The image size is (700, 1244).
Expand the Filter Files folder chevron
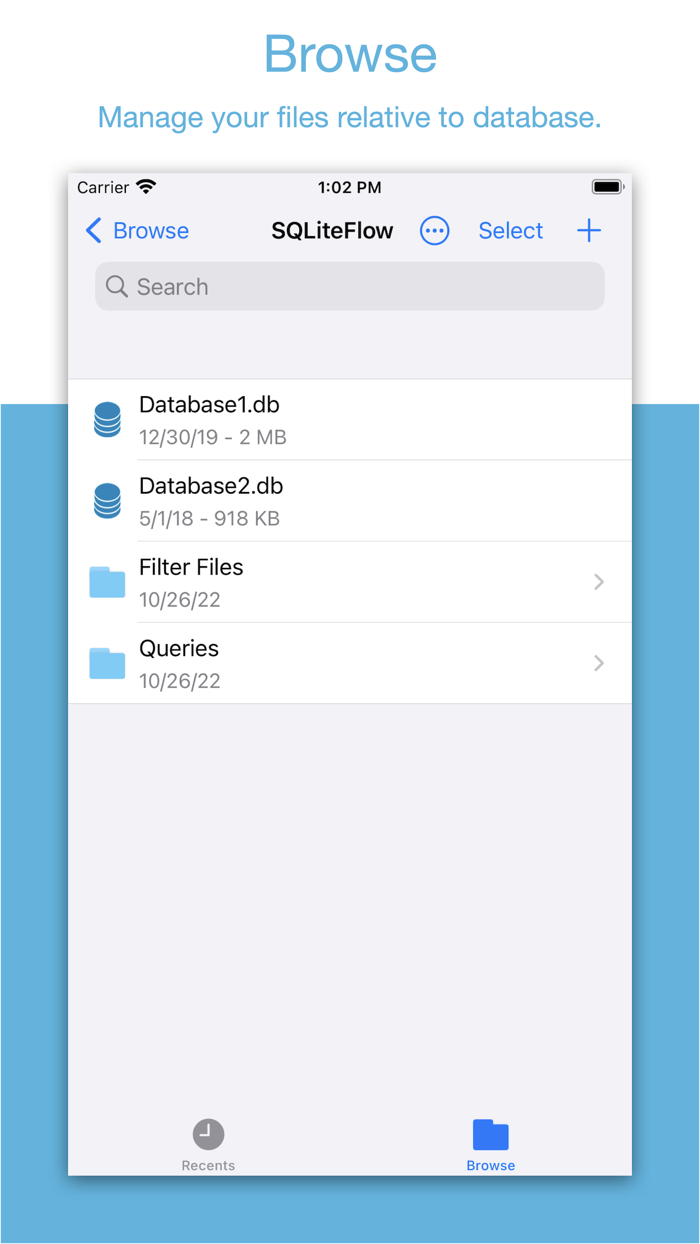tap(598, 582)
